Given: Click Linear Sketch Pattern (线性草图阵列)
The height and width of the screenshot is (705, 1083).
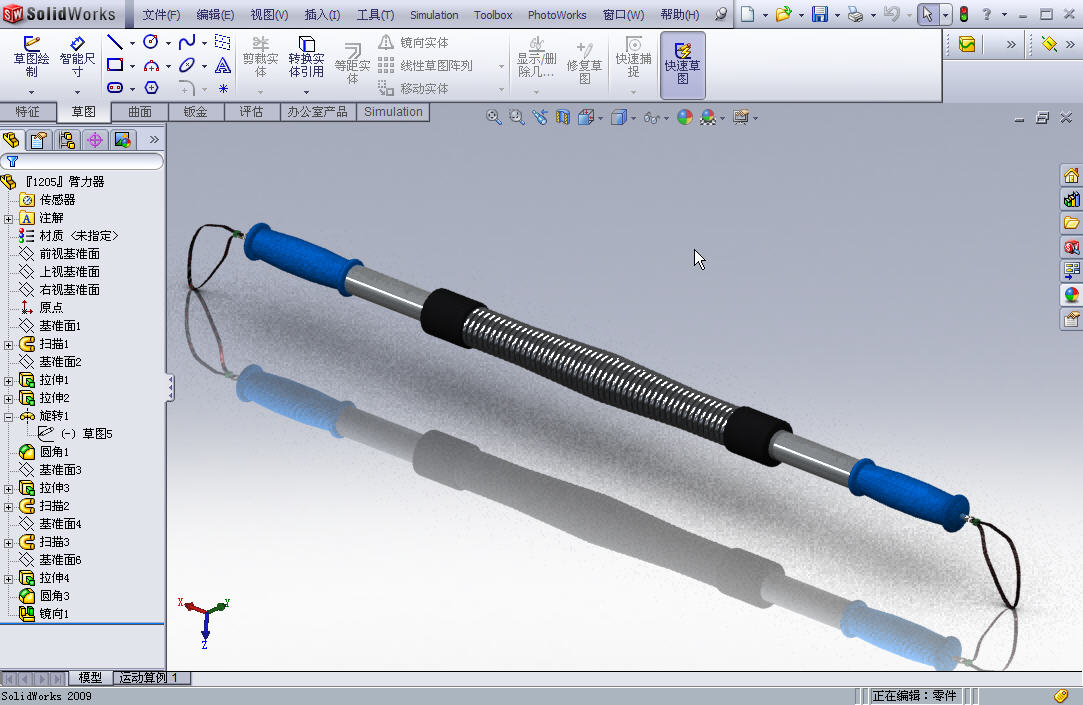Looking at the screenshot, I should click(x=425, y=66).
